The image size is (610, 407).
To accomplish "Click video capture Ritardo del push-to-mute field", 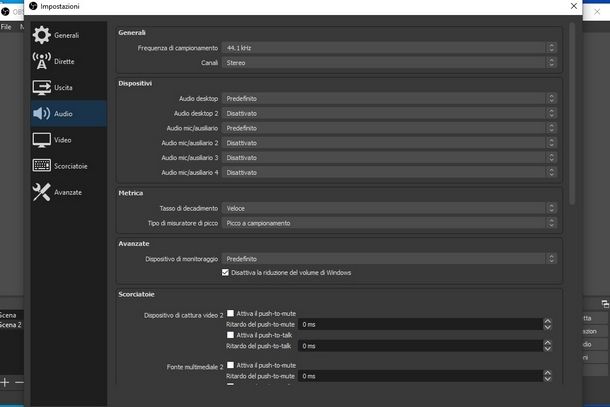I will coord(420,324).
